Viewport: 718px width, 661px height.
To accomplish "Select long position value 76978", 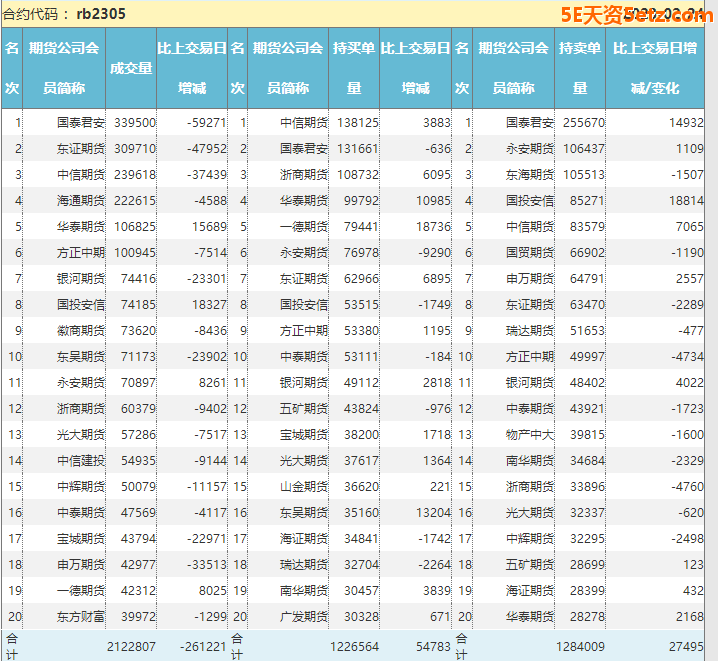I will click(361, 253).
